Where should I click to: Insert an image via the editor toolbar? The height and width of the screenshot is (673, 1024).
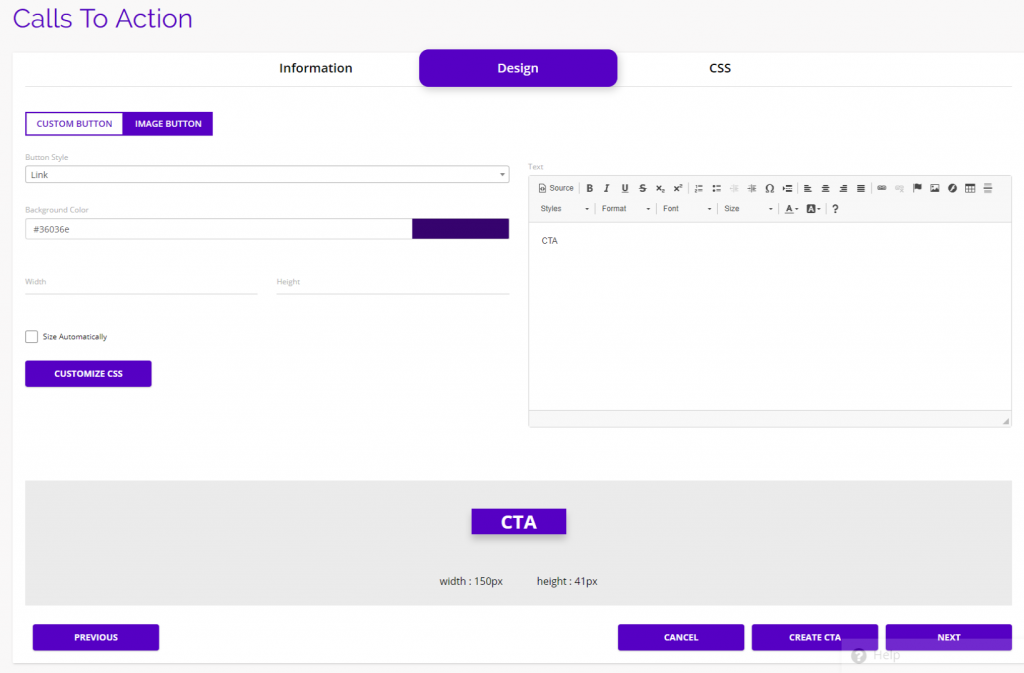(934, 188)
